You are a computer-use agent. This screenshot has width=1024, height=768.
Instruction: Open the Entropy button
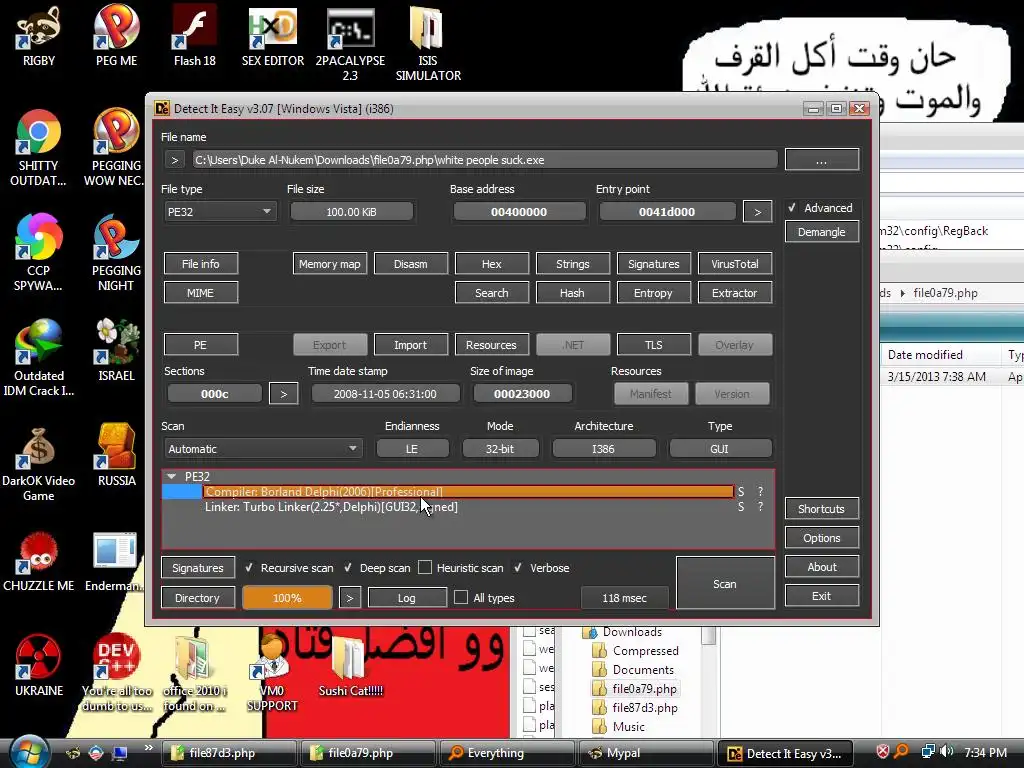[x=653, y=293]
